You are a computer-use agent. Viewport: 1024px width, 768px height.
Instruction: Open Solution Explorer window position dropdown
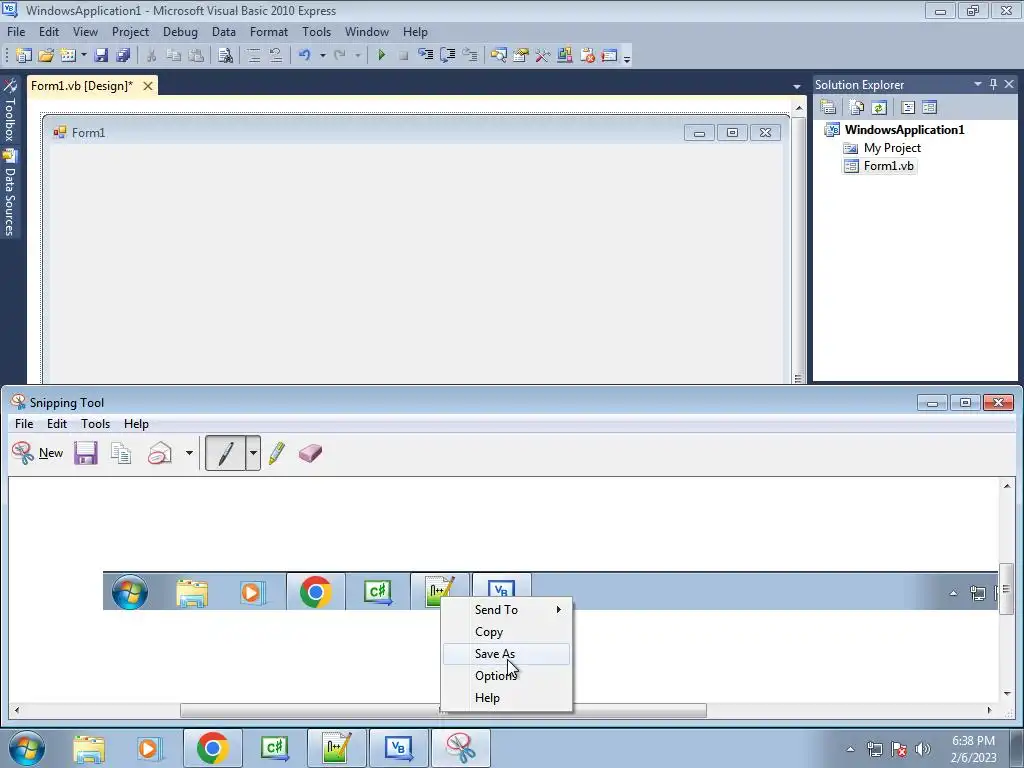[978, 84]
